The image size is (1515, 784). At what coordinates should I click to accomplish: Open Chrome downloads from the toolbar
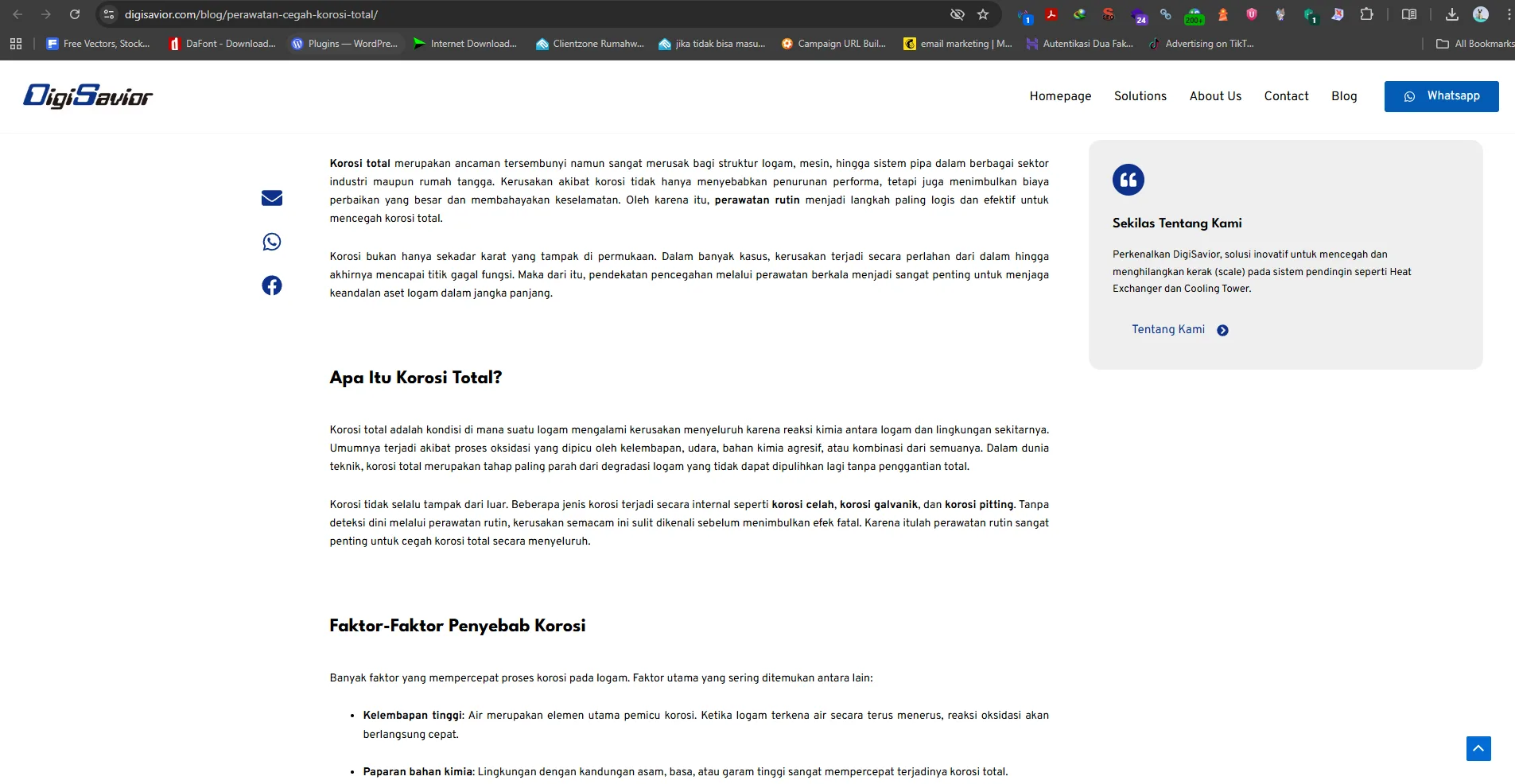pos(1452,14)
